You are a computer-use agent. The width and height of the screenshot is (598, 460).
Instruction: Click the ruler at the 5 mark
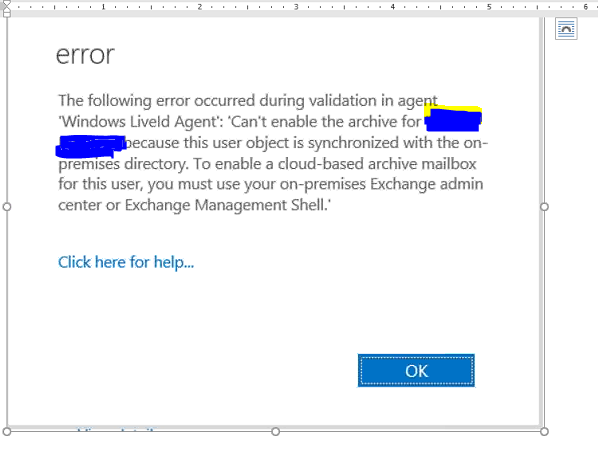(489, 6)
